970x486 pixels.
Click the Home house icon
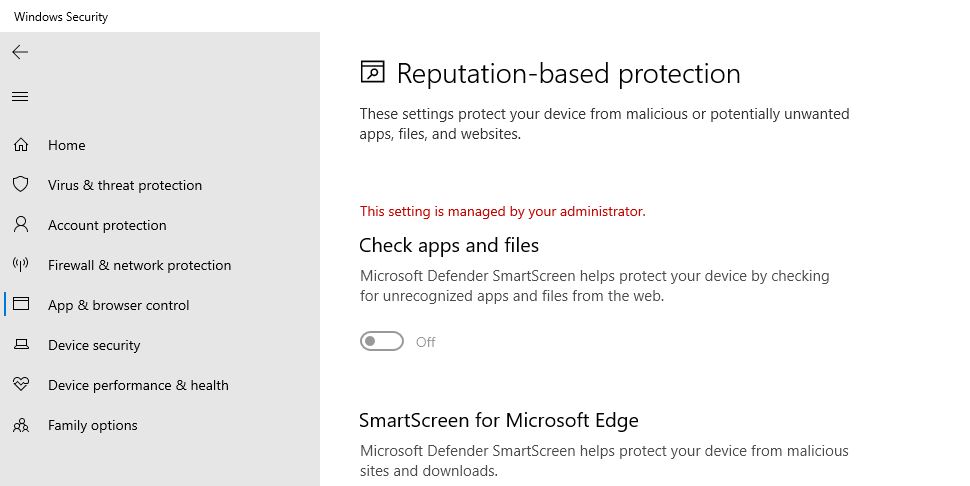[21, 145]
